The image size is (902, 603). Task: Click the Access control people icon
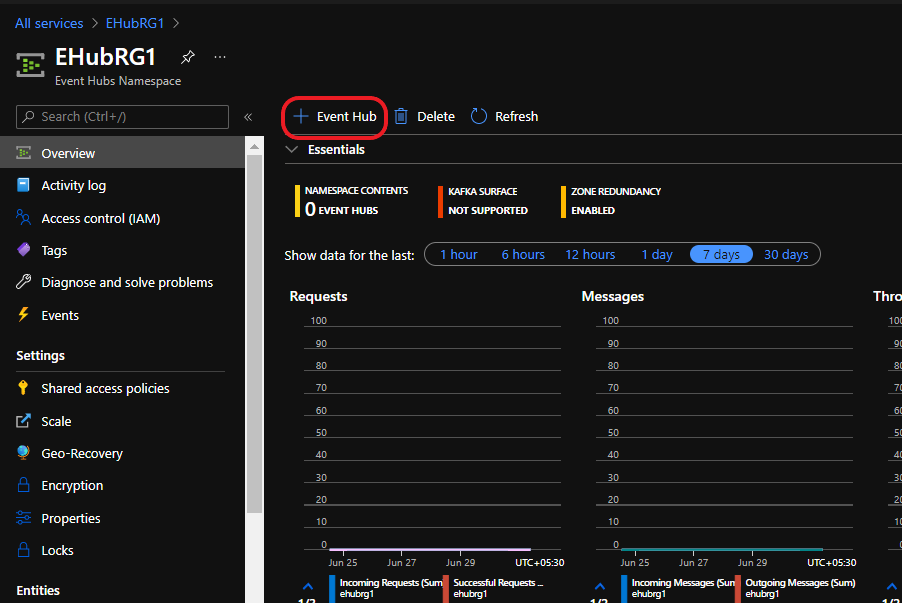pyautogui.click(x=24, y=217)
